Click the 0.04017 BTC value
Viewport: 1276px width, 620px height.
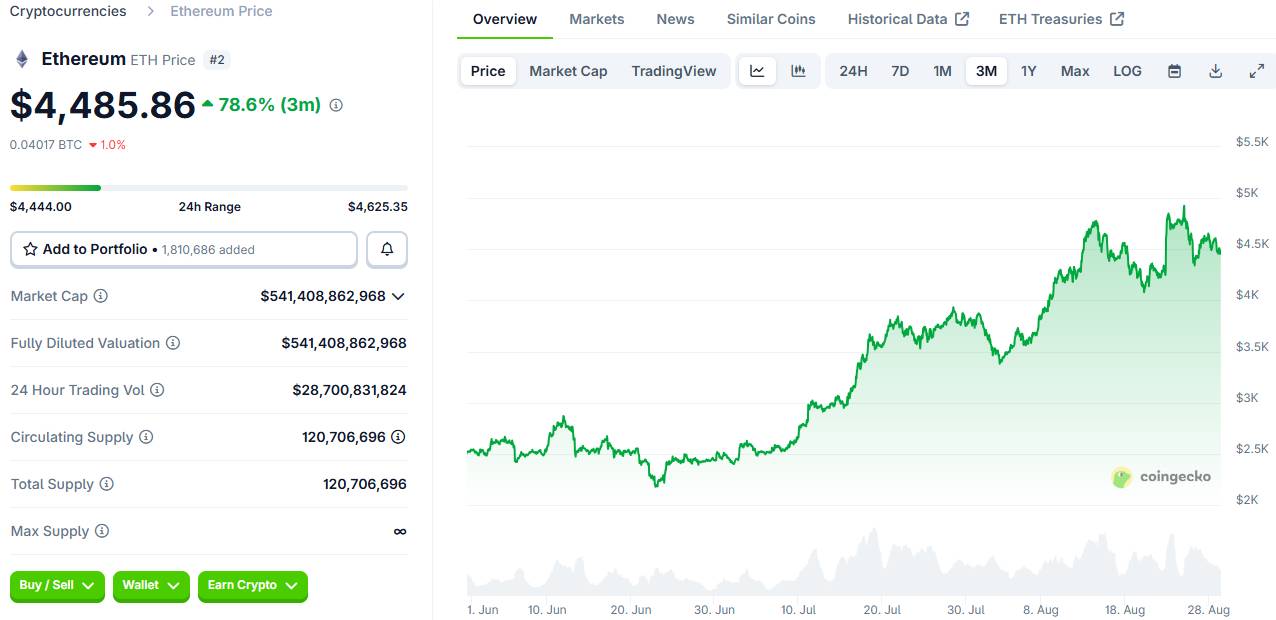coord(46,145)
